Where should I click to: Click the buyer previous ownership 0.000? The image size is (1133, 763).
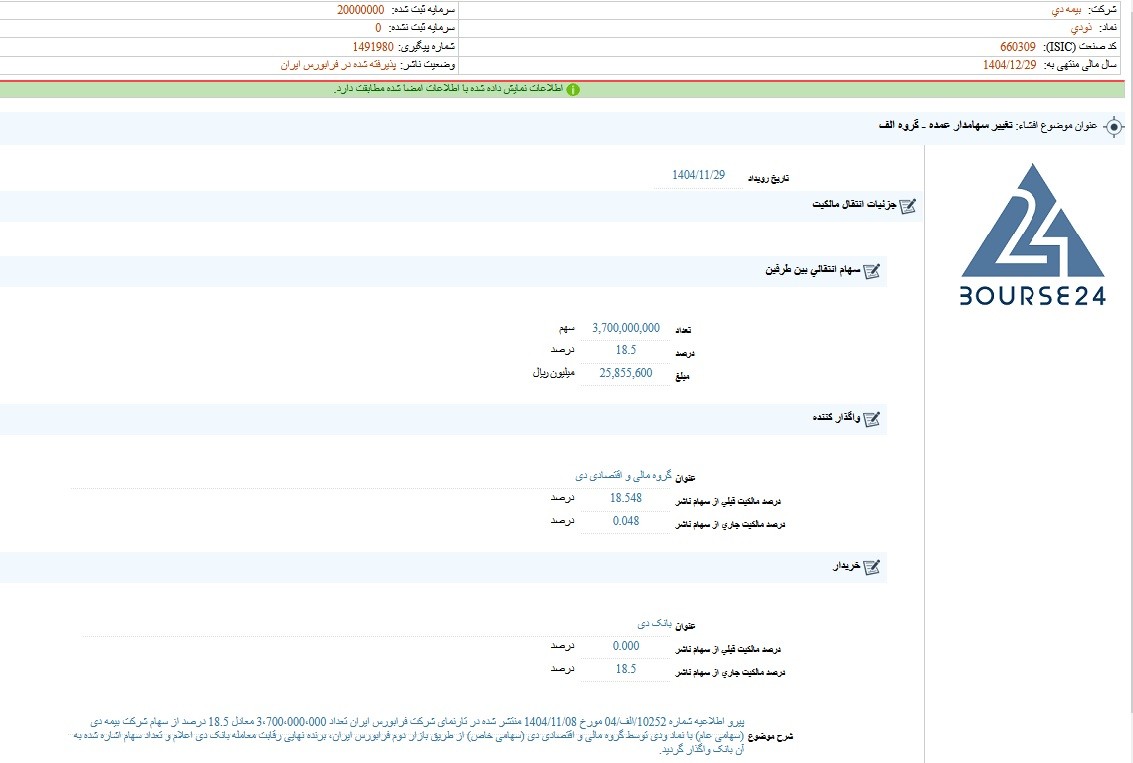[626, 646]
